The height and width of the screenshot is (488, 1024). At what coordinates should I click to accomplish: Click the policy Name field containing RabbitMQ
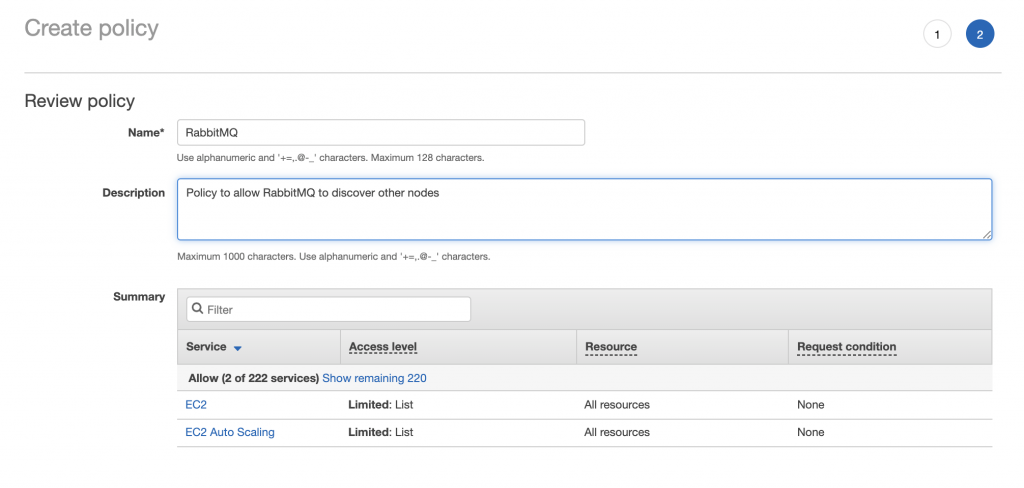point(381,133)
